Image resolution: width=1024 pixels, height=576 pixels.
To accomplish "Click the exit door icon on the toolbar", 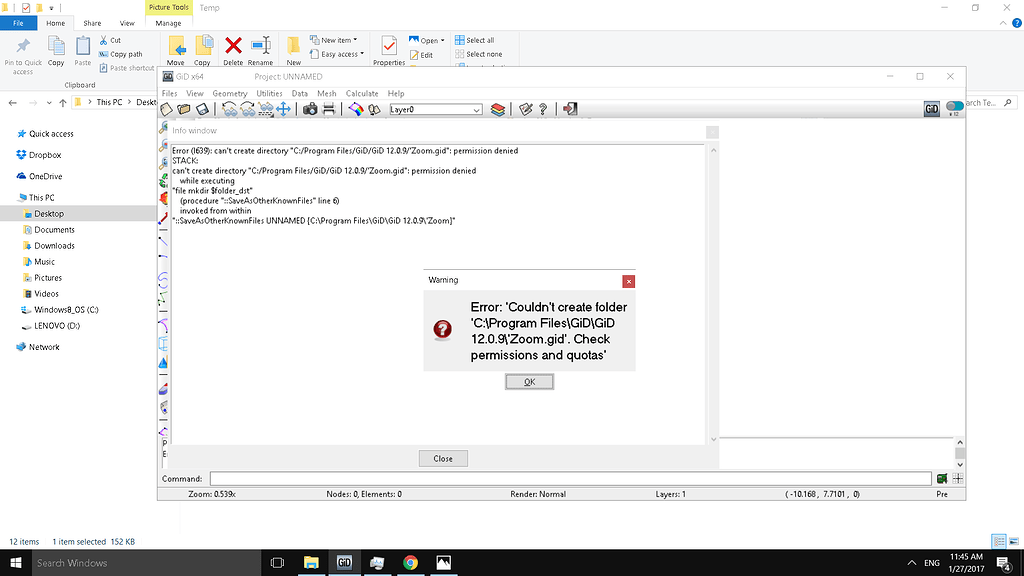I will (x=570, y=110).
